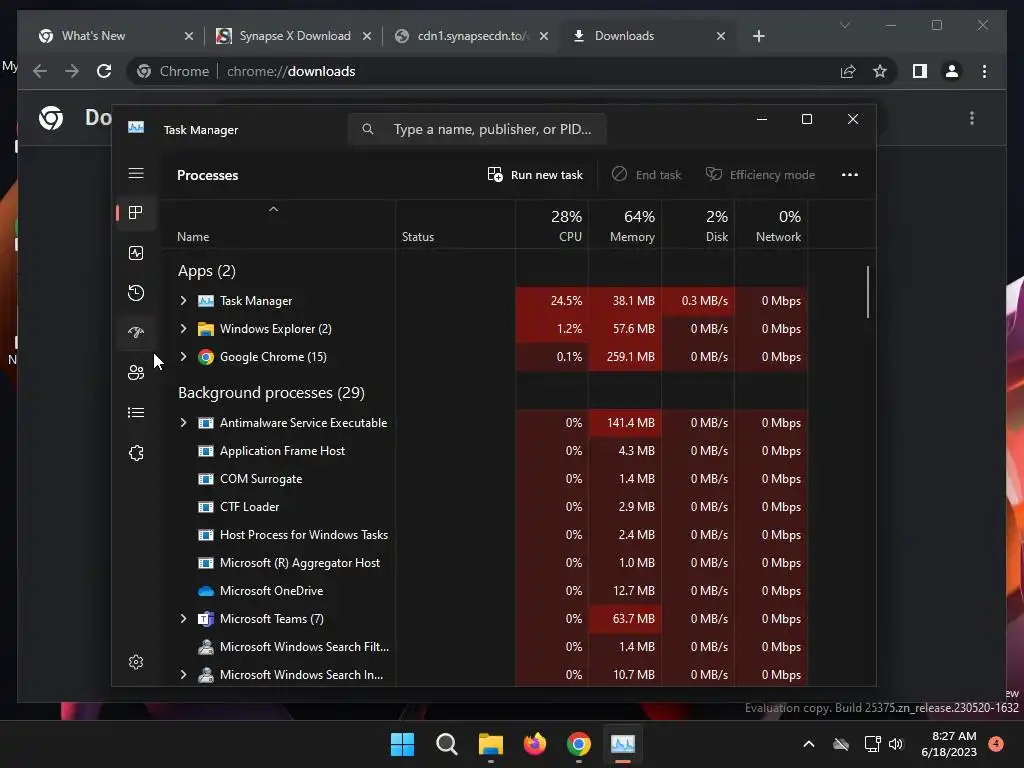Screen dimensions: 1024x768
Task: Click Chrome back arrow
Action: coord(40,71)
